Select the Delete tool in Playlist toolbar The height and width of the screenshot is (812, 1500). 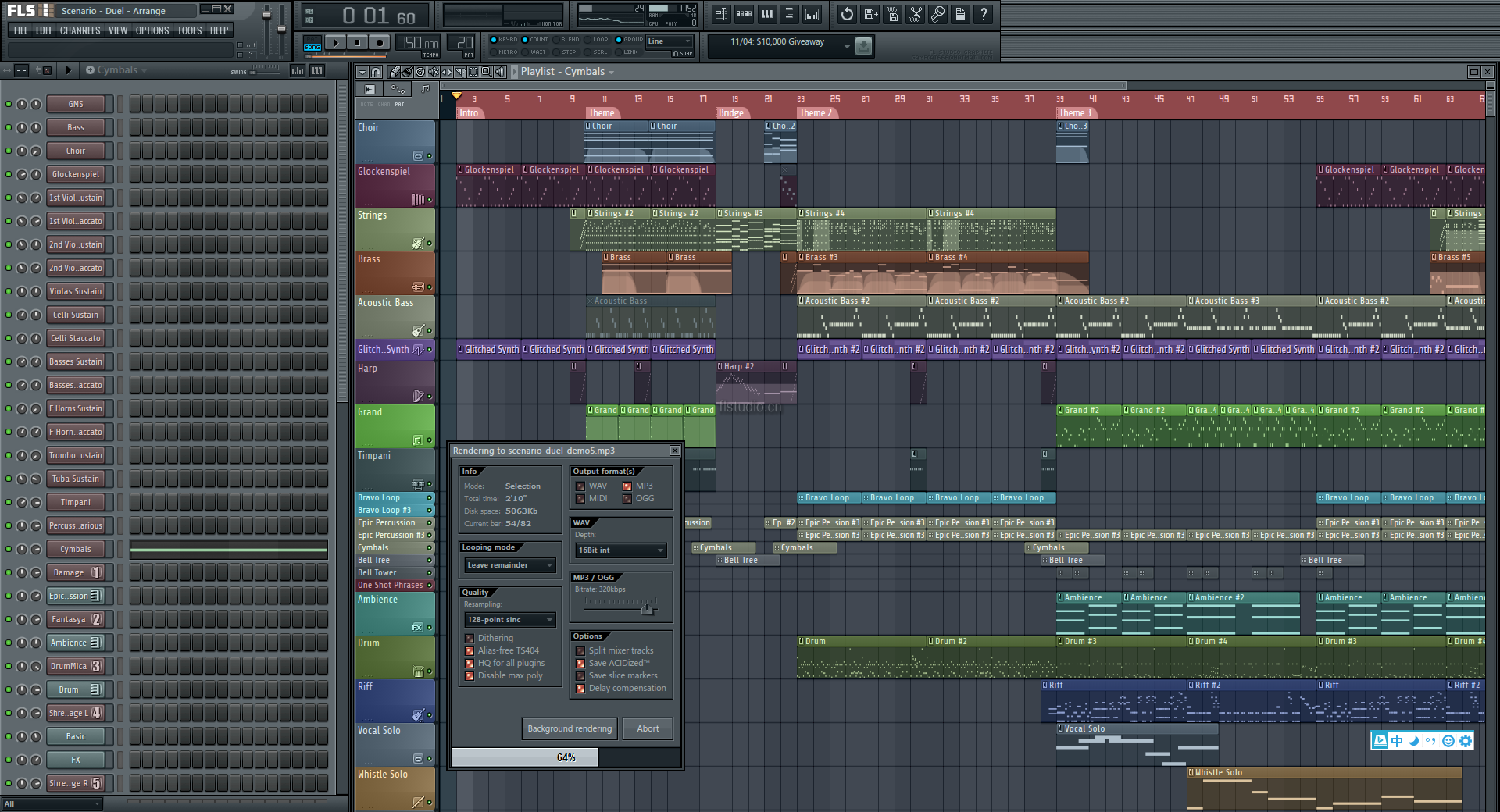point(420,72)
